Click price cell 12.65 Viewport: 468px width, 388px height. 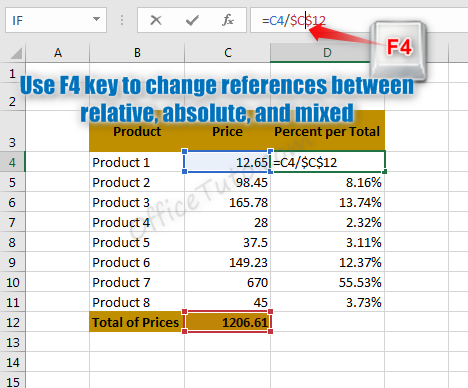[227, 162]
